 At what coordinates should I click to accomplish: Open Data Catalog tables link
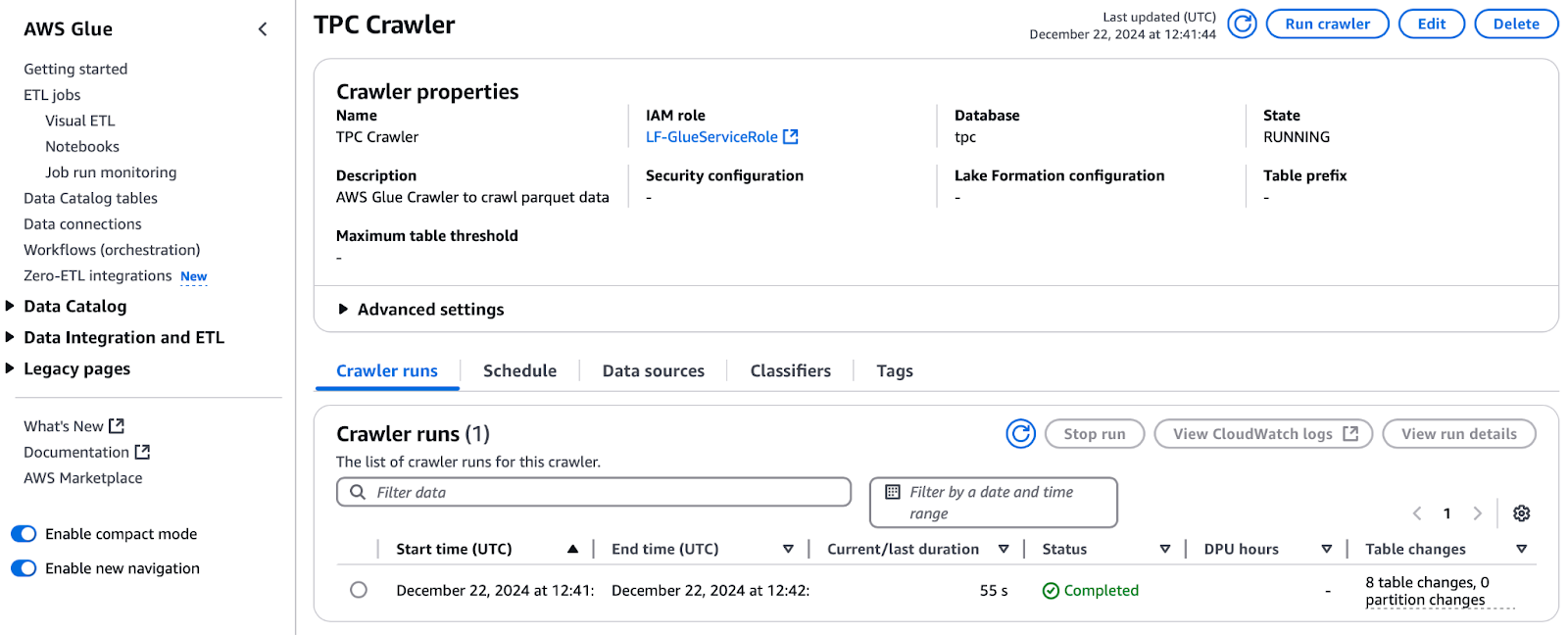click(90, 199)
